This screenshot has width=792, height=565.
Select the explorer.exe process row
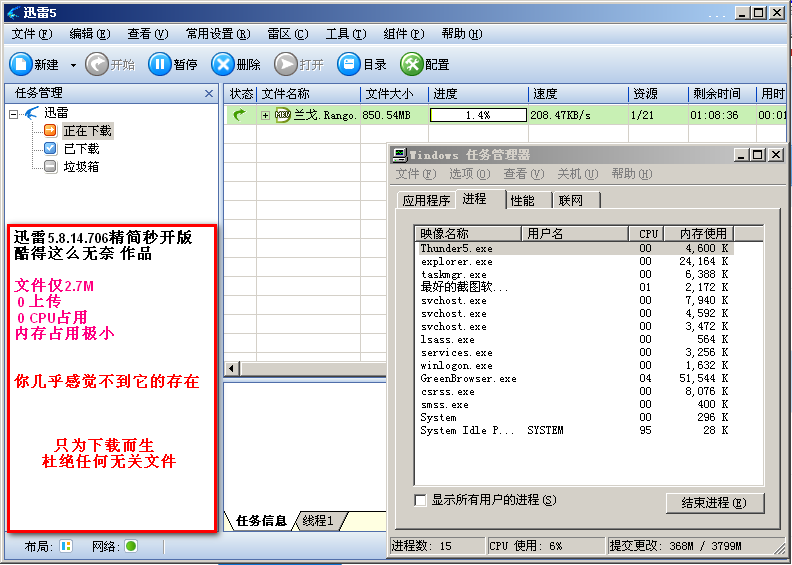point(574,262)
